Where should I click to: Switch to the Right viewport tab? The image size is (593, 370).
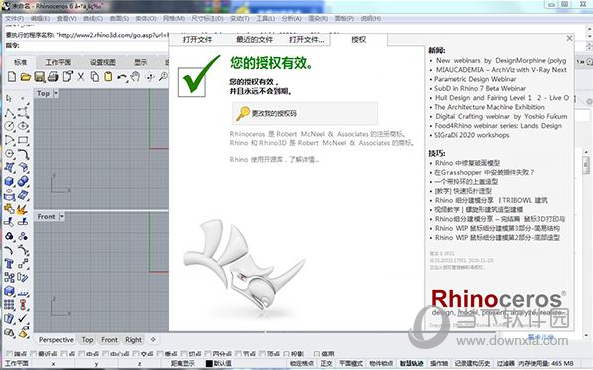point(133,340)
